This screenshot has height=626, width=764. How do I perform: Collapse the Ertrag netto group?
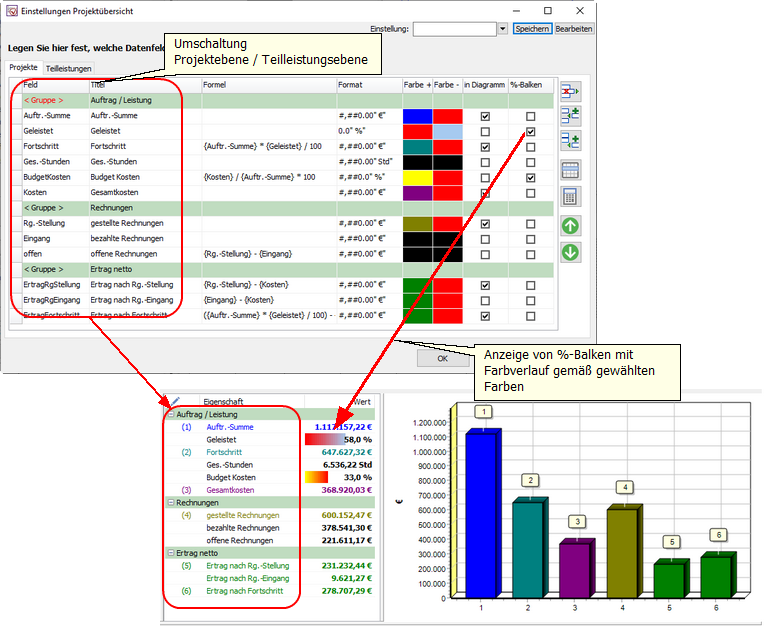tap(171, 553)
